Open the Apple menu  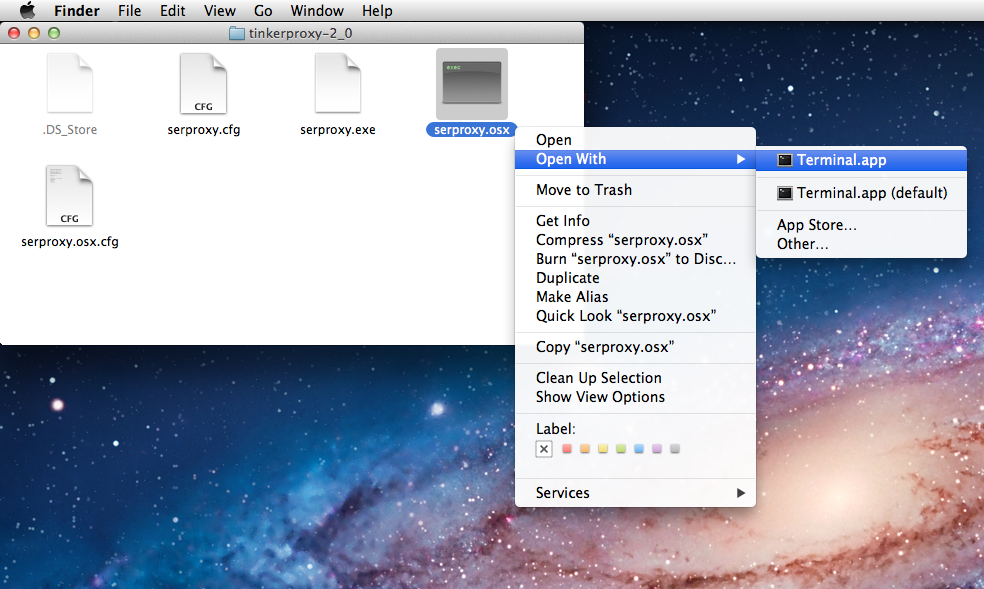point(28,11)
